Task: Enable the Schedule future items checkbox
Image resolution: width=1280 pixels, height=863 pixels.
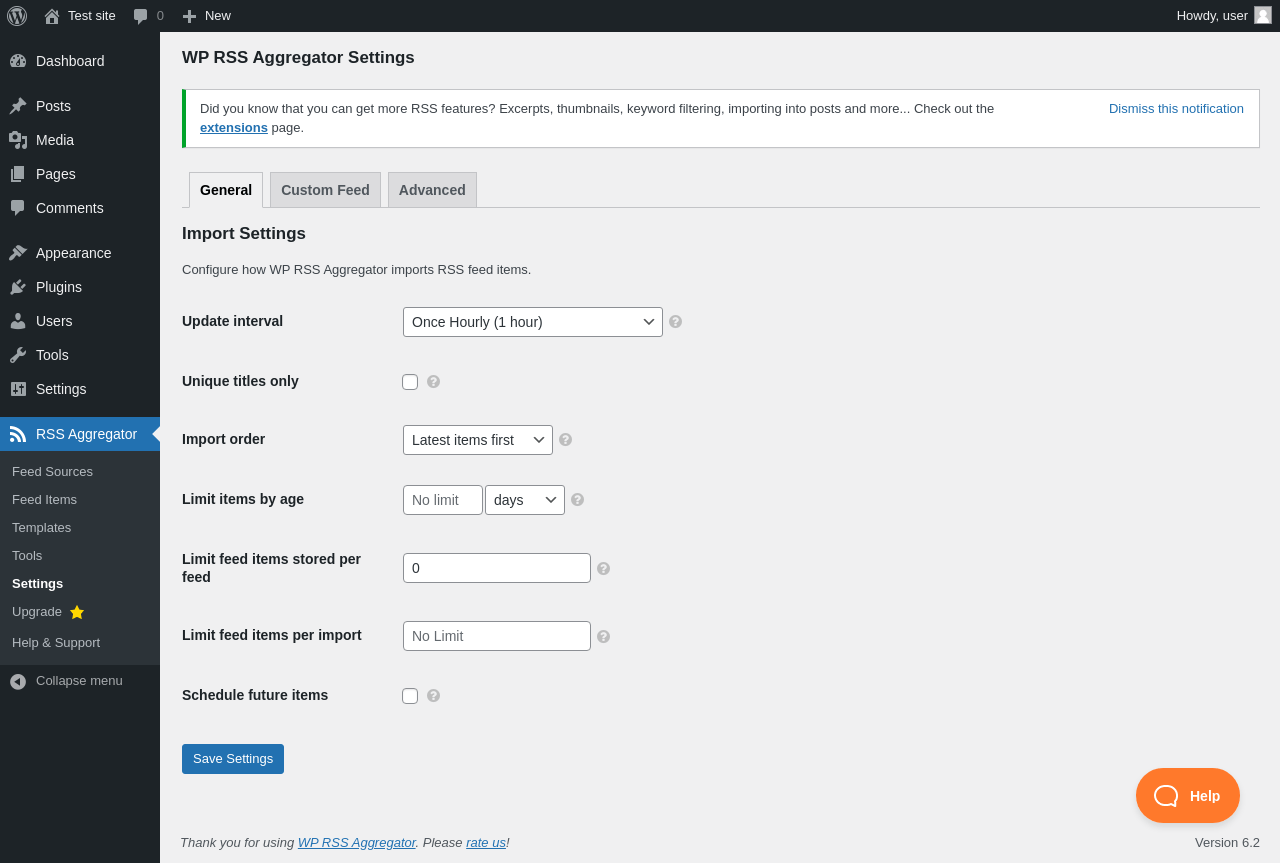Action: tap(410, 696)
